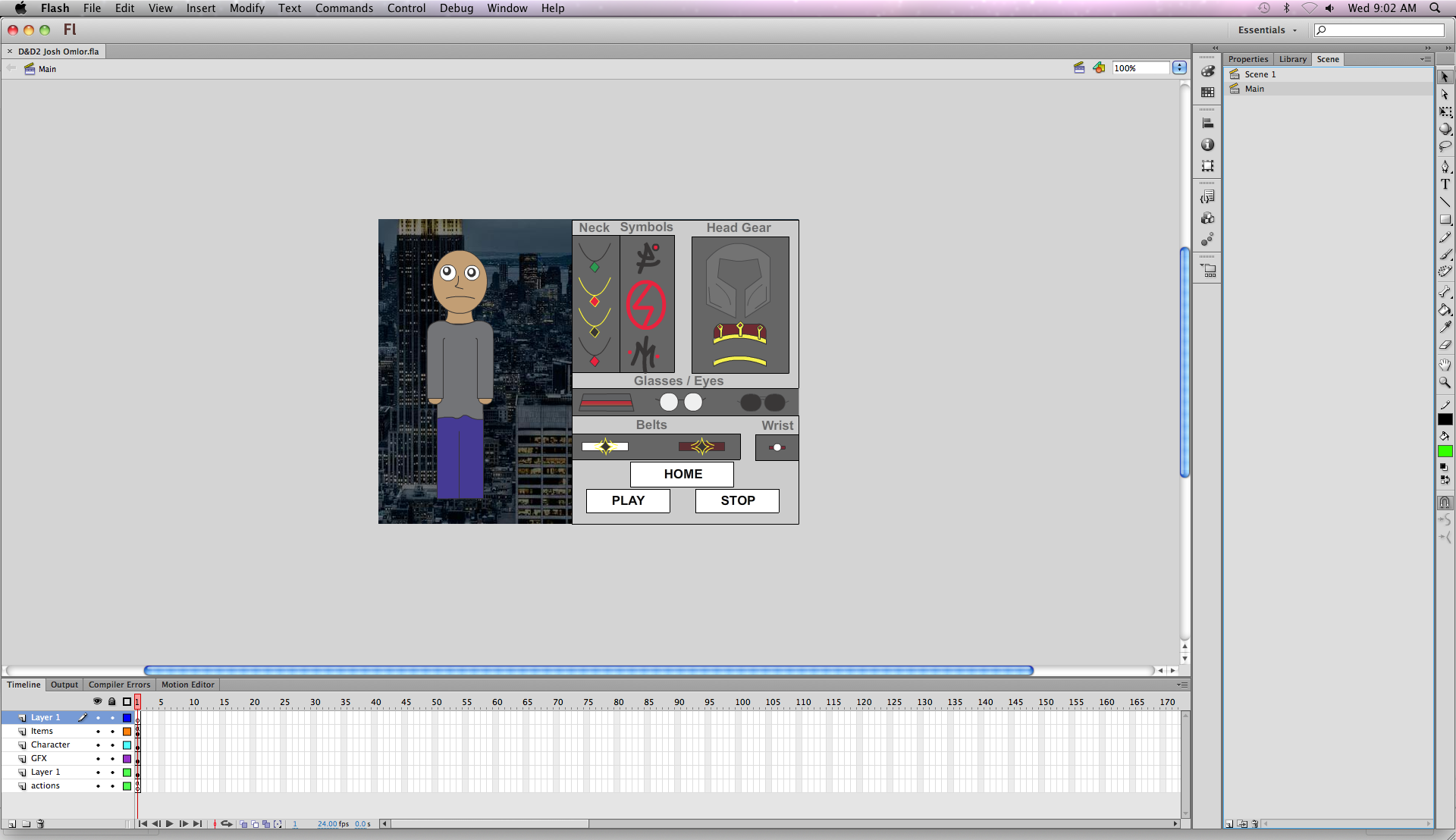Viewport: 1456px width, 840px height.
Task: Select the Eyedropper tool
Action: point(1445,327)
